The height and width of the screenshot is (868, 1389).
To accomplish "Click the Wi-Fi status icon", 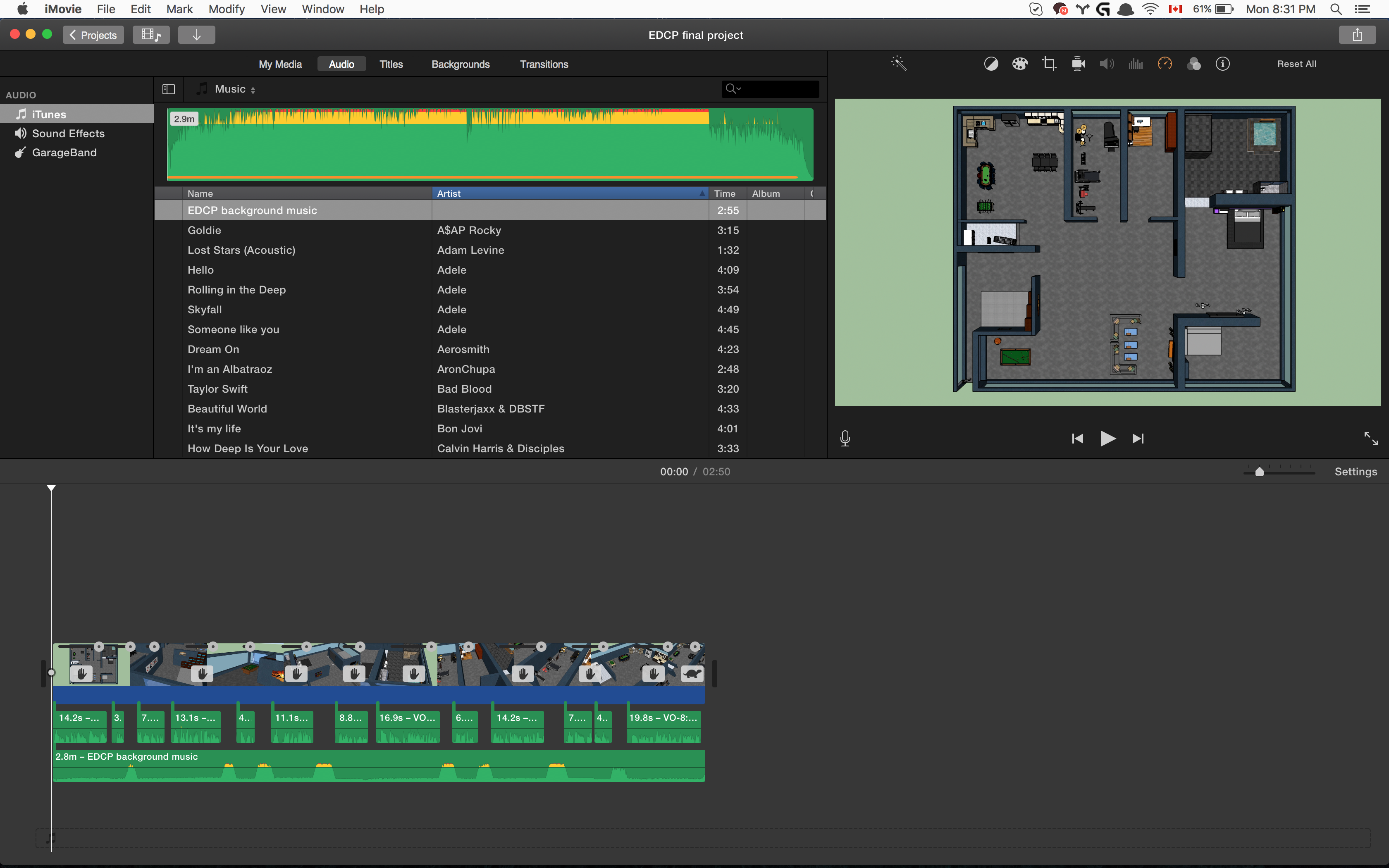I will point(1150,9).
